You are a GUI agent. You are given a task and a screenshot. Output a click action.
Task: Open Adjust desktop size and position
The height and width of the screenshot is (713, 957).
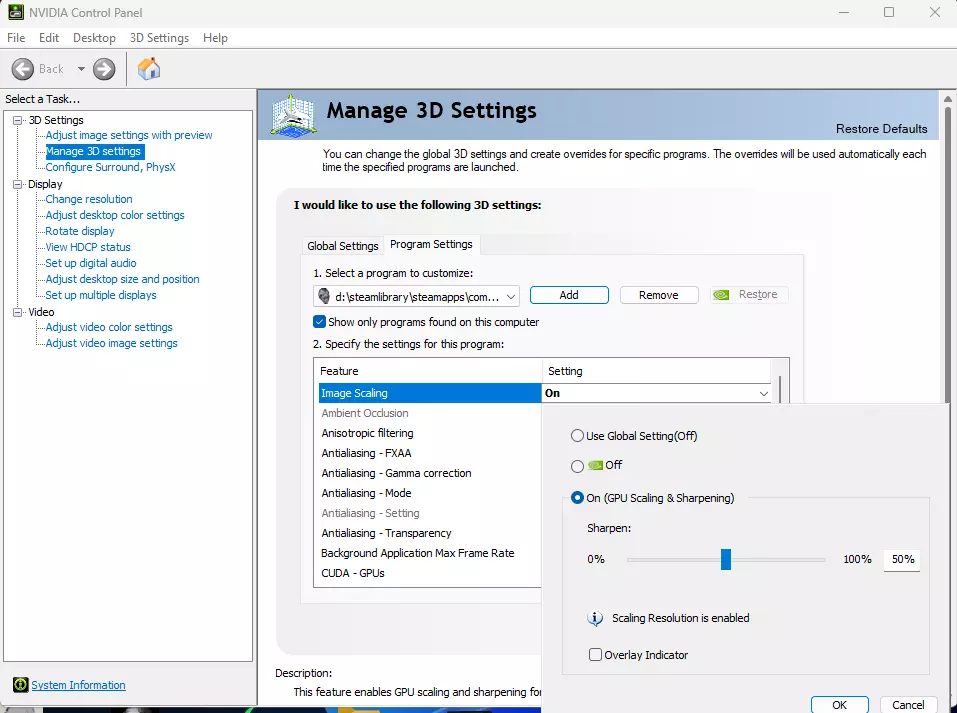123,279
